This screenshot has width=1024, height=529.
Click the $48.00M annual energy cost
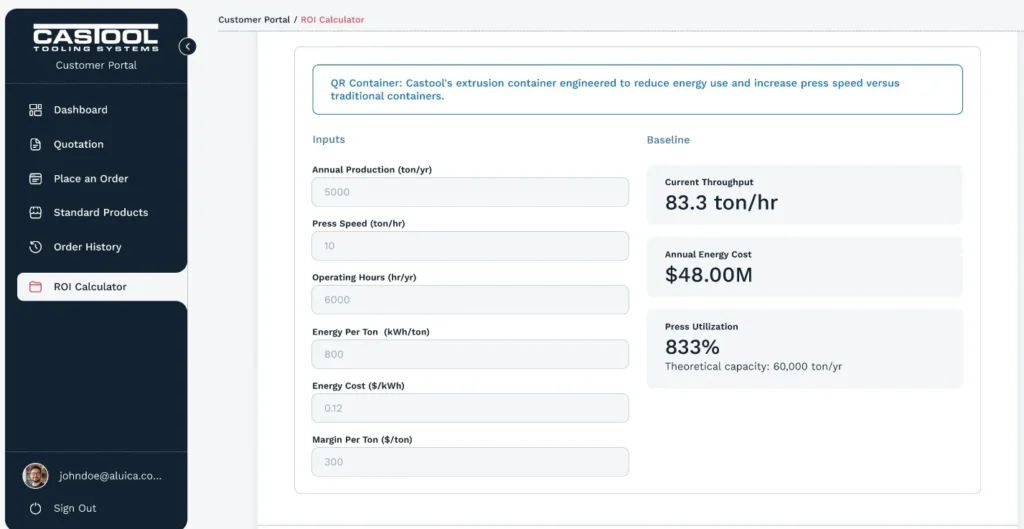[709, 275]
